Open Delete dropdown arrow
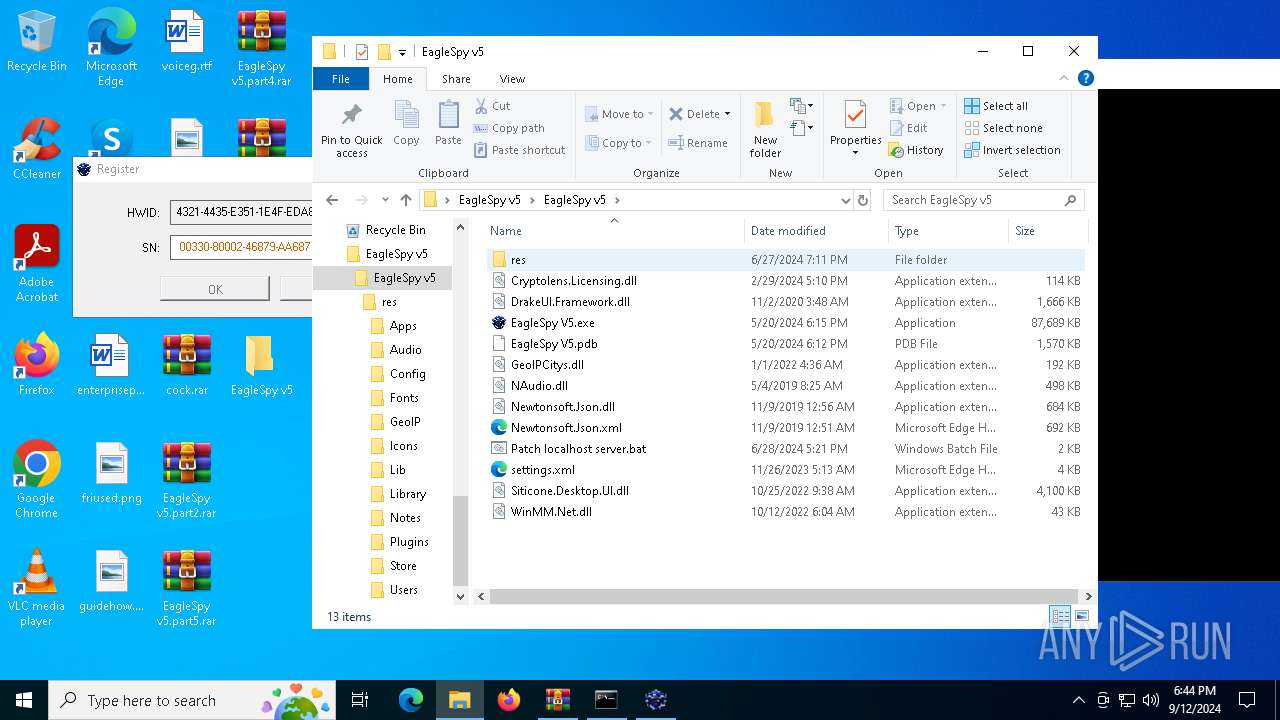This screenshot has height=720, width=1280. click(x=727, y=114)
